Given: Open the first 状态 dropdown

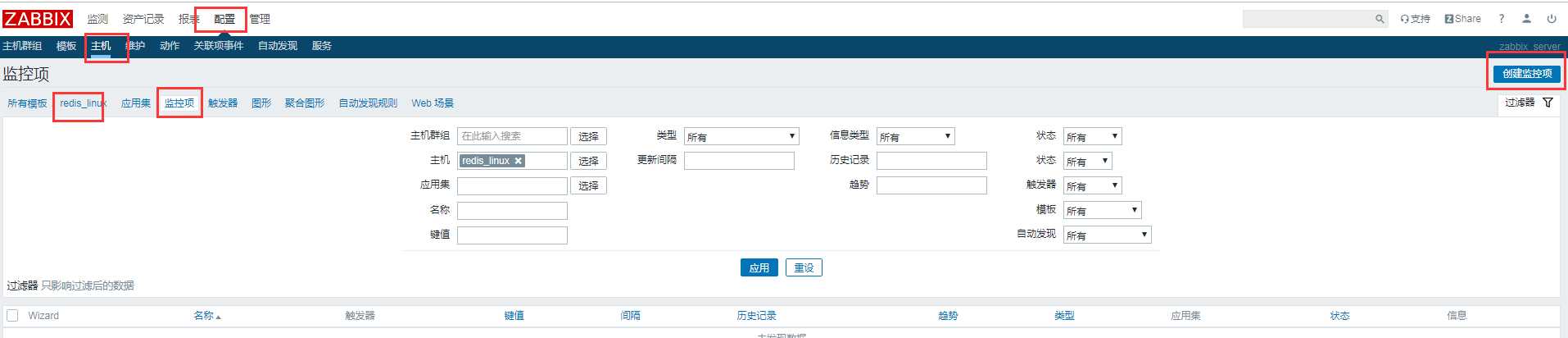Looking at the screenshot, I should pos(1092,136).
